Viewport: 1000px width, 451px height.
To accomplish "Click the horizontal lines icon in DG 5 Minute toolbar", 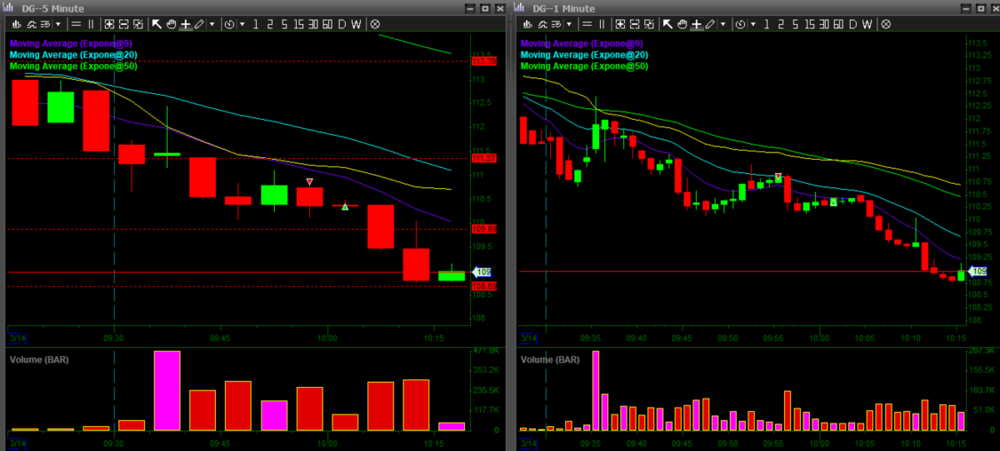I will (x=76, y=24).
